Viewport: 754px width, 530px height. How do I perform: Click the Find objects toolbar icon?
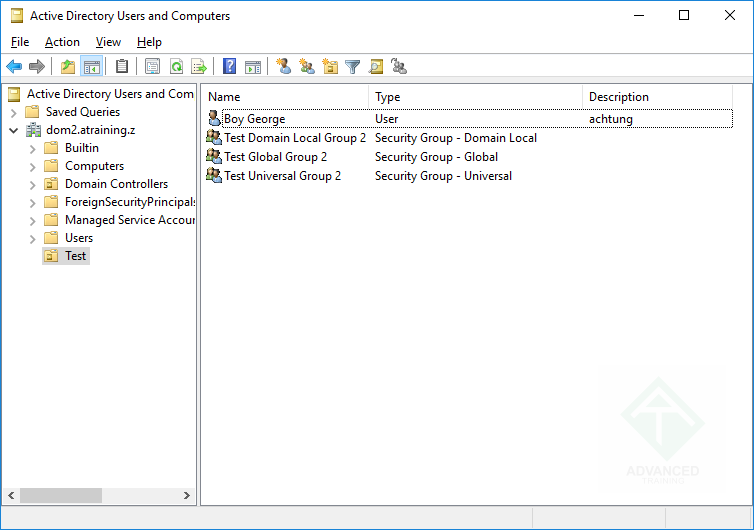point(376,67)
